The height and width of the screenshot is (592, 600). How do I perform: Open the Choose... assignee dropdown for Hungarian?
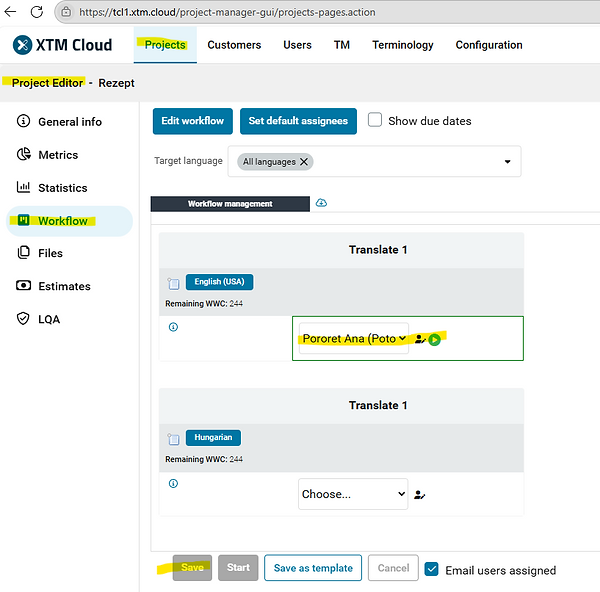[353, 494]
